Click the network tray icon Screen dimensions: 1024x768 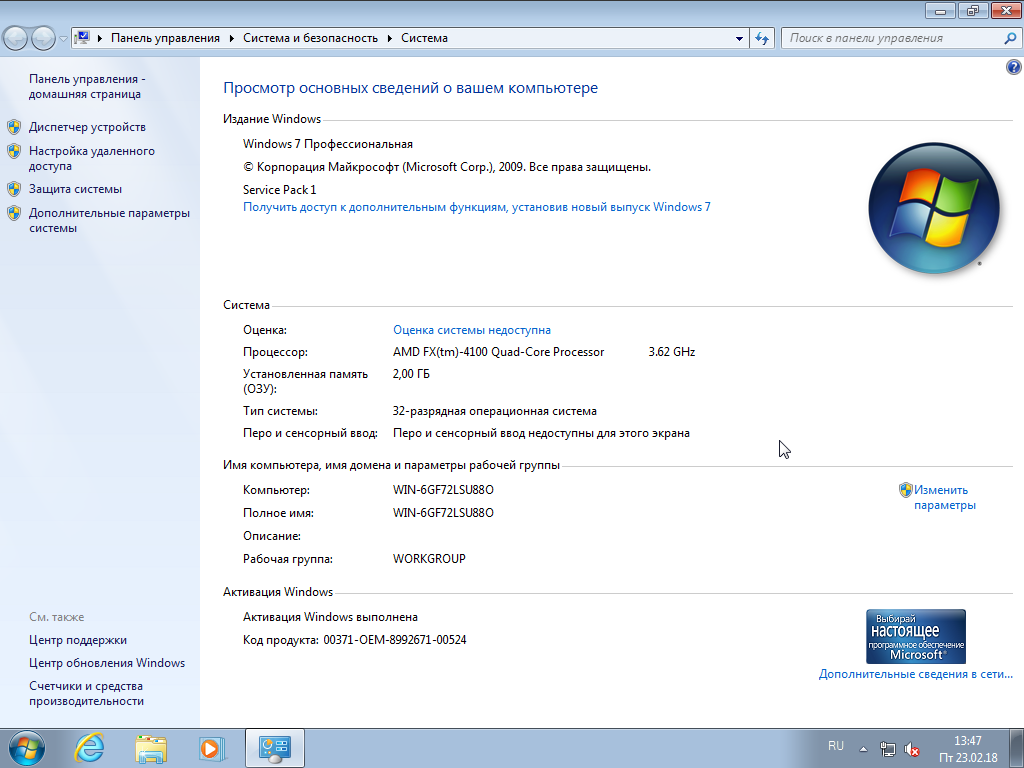(887, 749)
